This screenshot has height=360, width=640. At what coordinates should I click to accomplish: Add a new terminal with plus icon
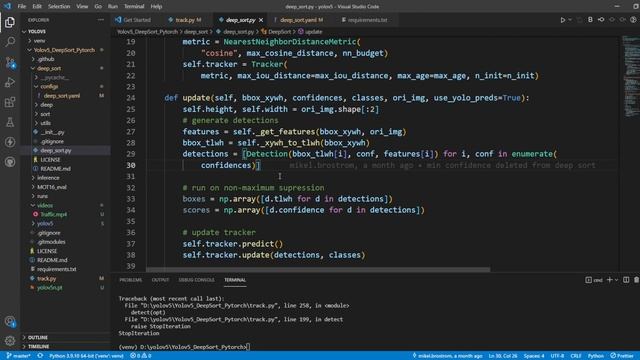pyautogui.click(x=609, y=280)
